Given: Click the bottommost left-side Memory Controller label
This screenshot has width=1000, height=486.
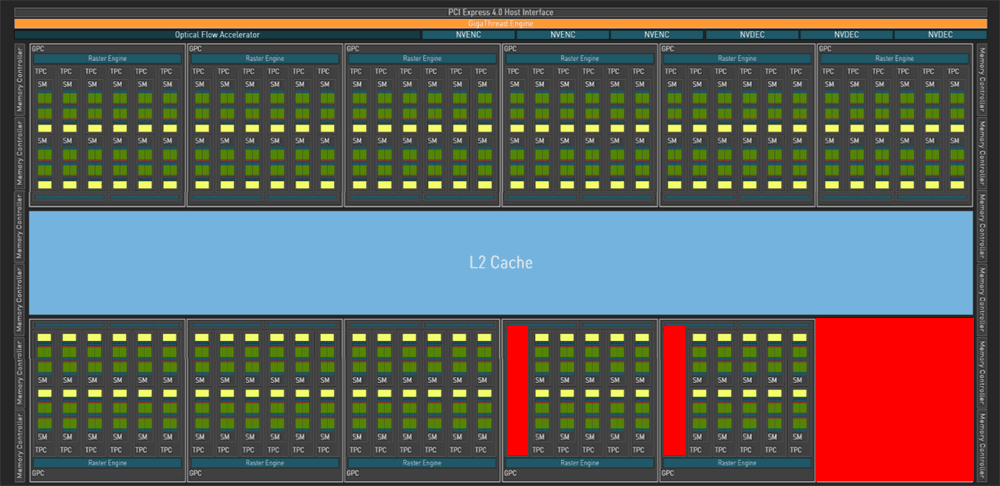Looking at the screenshot, I should point(20,446).
